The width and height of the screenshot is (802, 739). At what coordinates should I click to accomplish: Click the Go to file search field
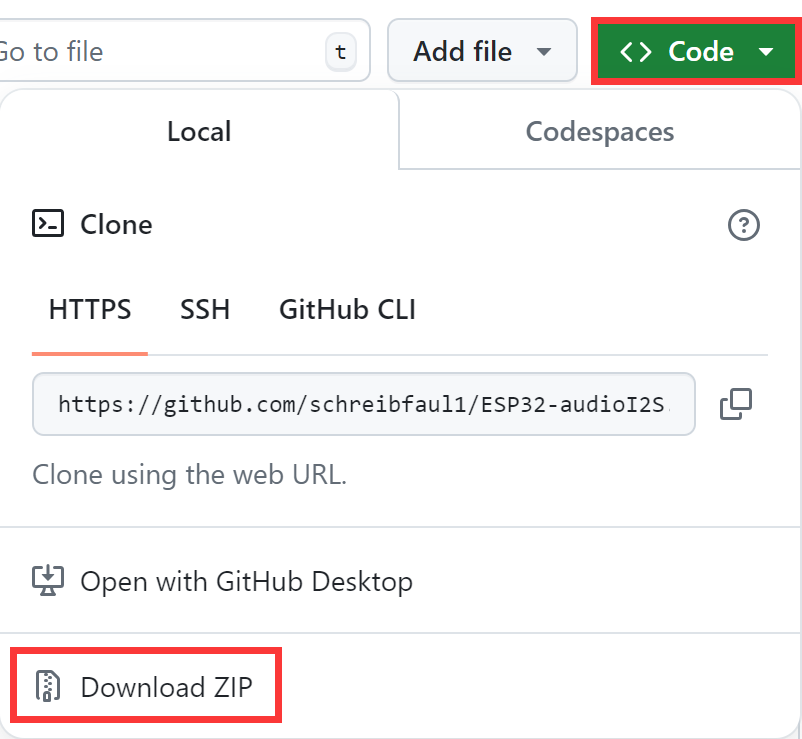pyautogui.click(x=184, y=51)
